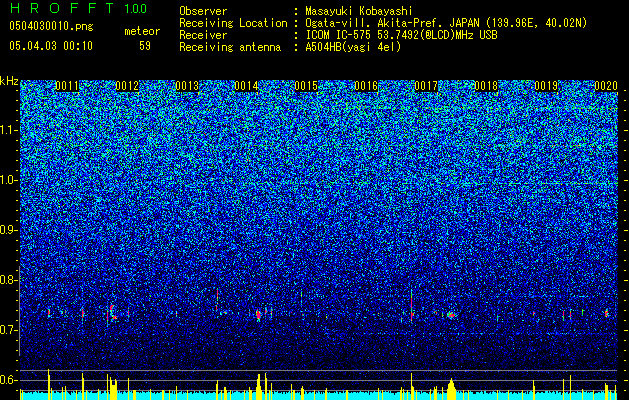Click the 0020 time marker
This screenshot has width=629, height=400.
(606, 86)
